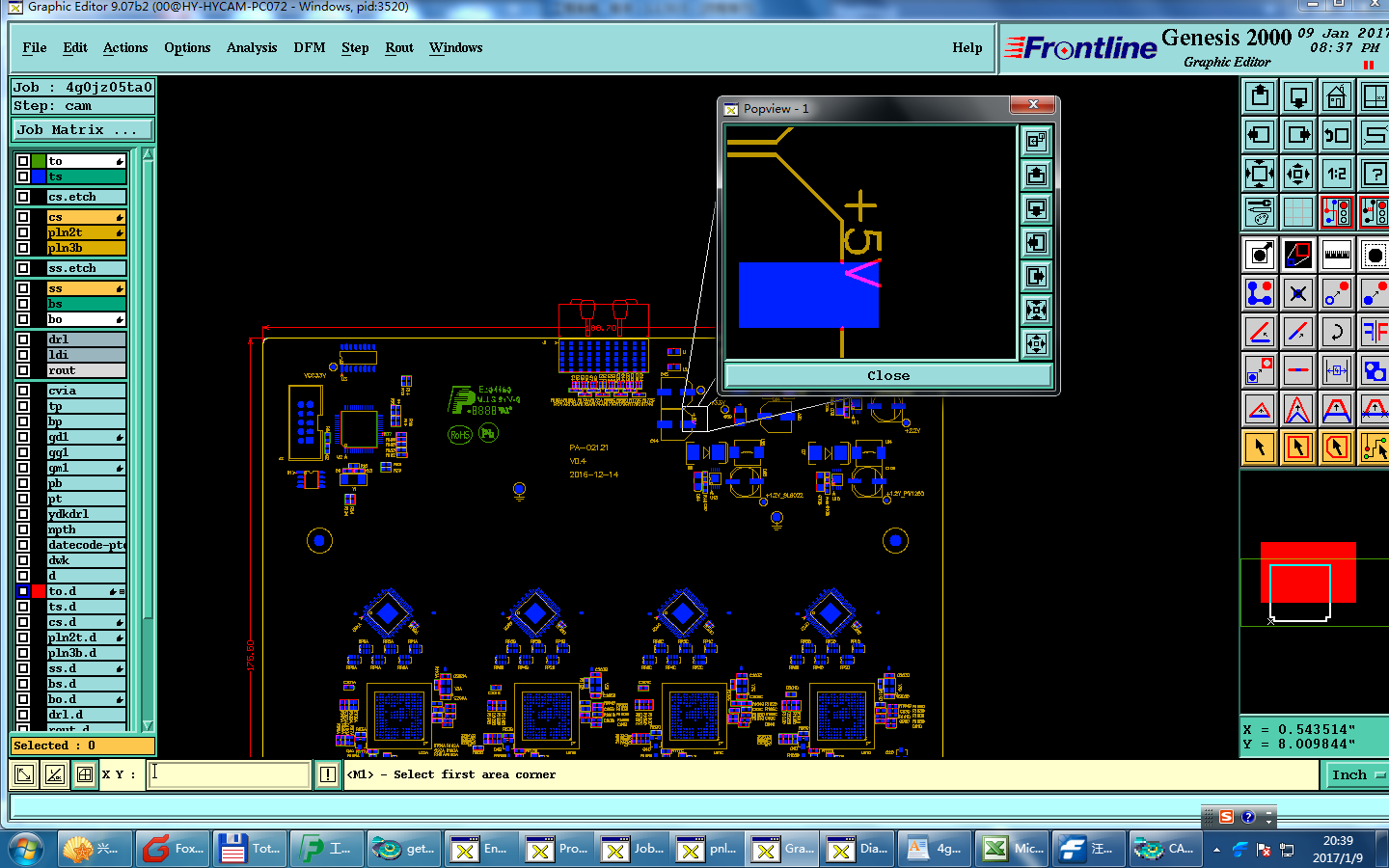
Task: Open the Help menu button
Action: (967, 47)
